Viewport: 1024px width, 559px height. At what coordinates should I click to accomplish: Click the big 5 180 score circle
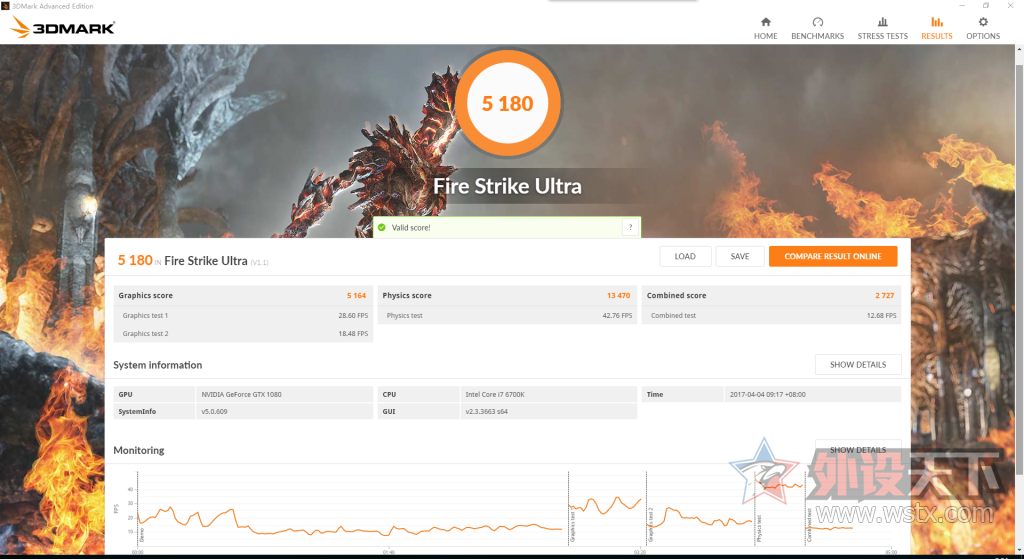(x=507, y=103)
